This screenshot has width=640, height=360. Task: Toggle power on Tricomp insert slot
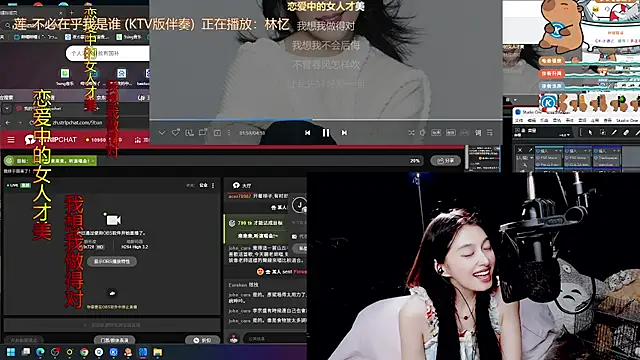pyautogui.click(x=596, y=158)
